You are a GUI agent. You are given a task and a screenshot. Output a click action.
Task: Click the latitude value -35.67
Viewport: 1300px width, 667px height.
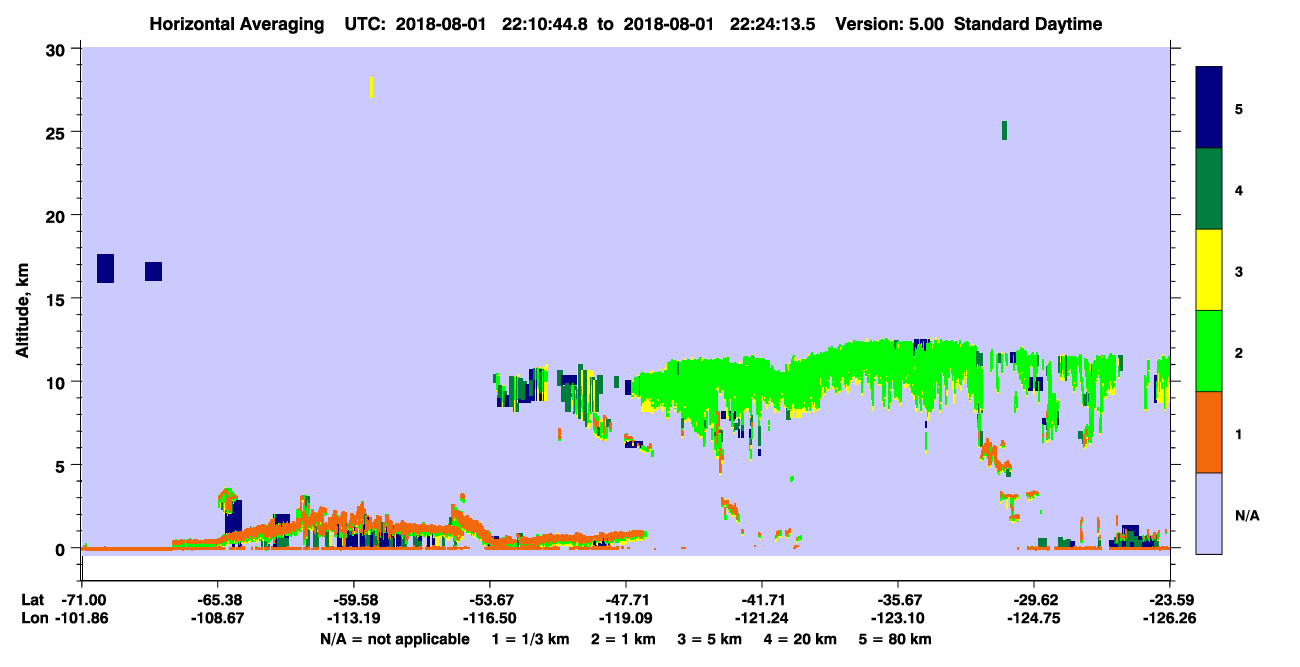point(898,600)
